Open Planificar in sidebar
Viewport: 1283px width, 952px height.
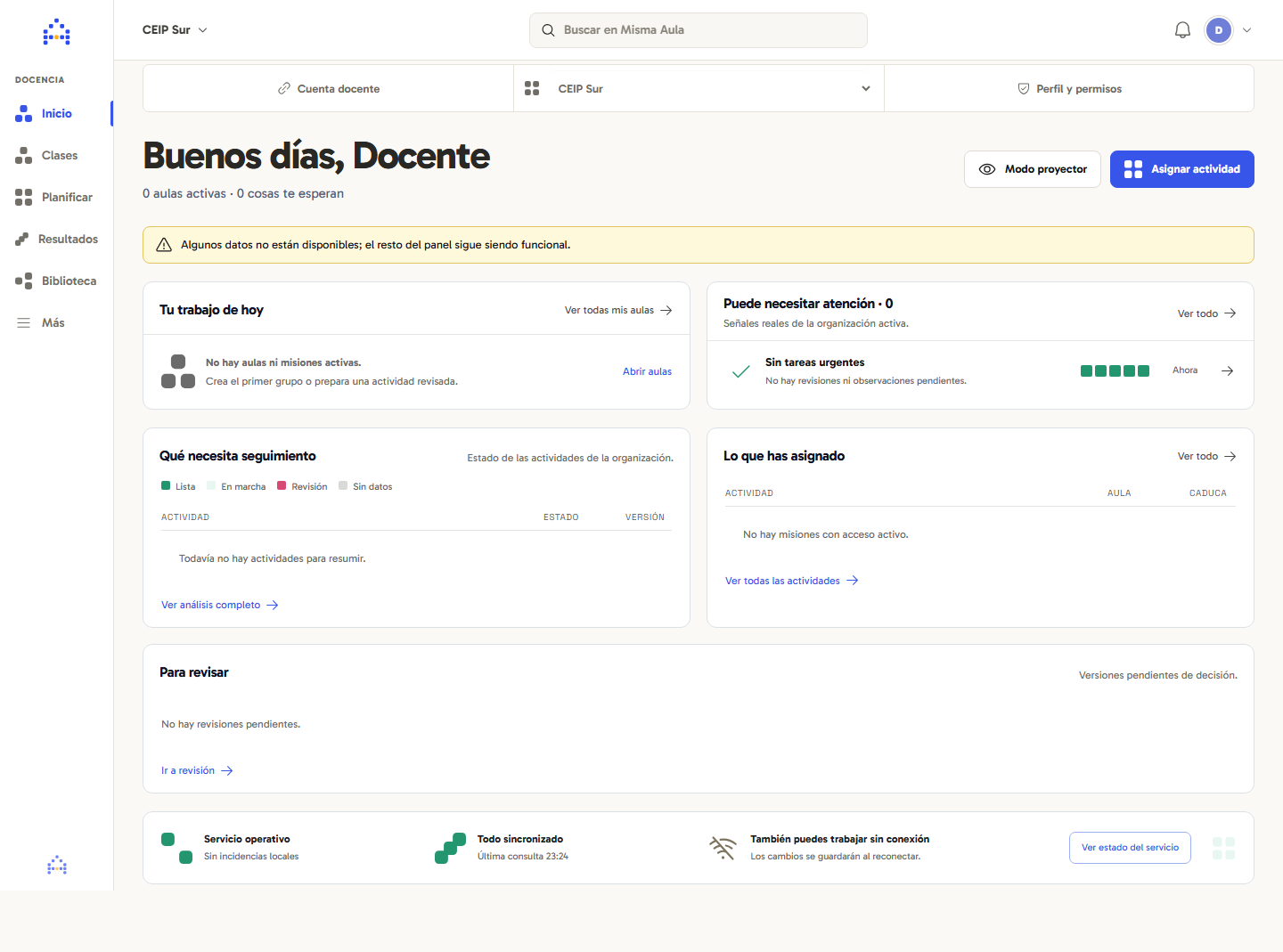tap(56, 197)
